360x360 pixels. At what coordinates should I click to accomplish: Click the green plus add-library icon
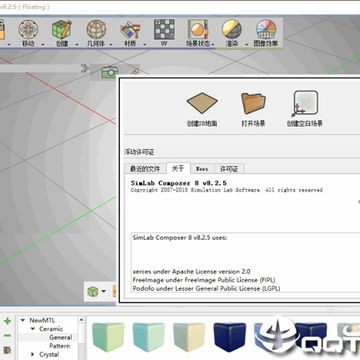pos(7,321)
